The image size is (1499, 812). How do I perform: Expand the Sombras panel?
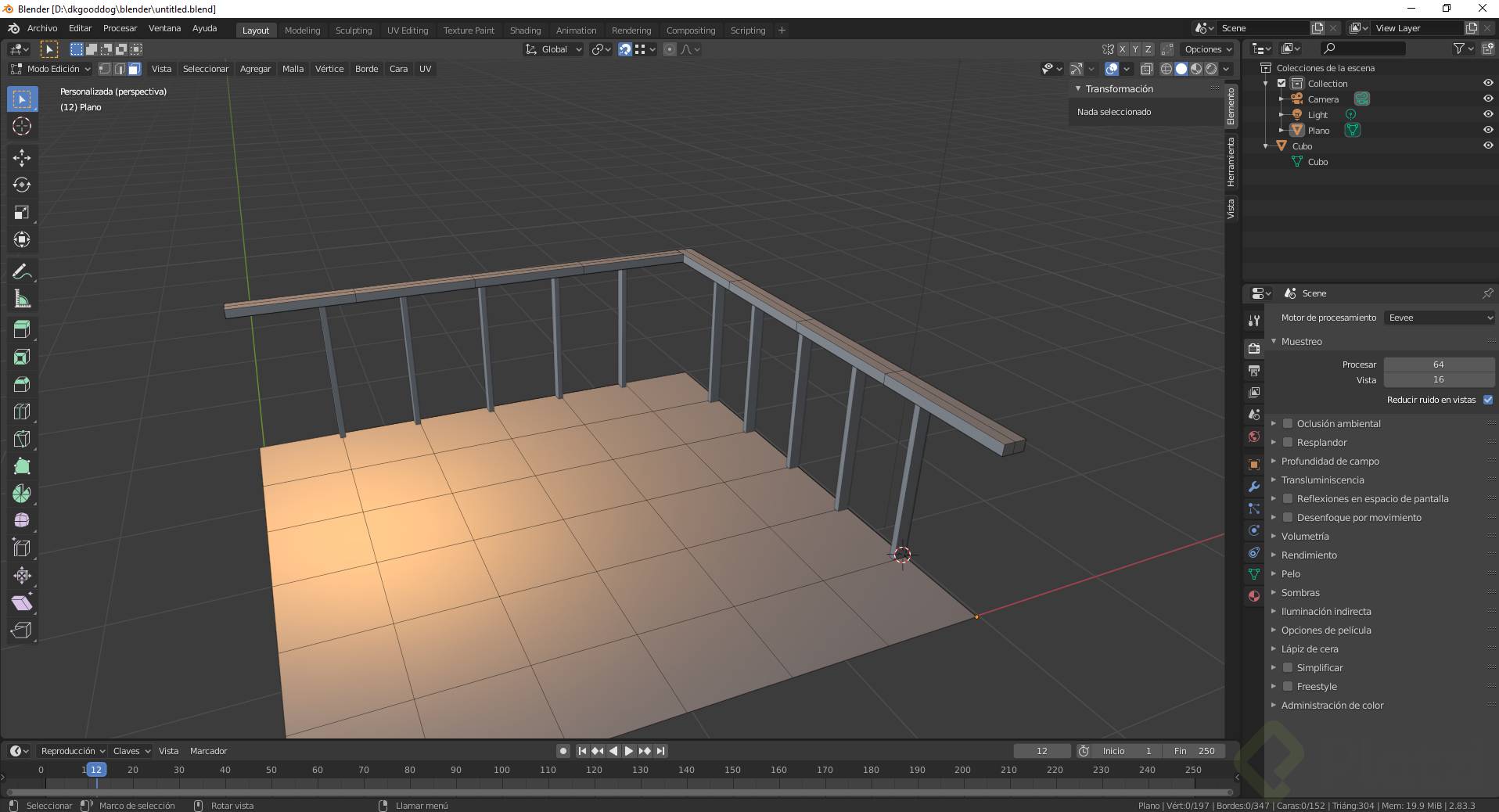pyautogui.click(x=1300, y=593)
